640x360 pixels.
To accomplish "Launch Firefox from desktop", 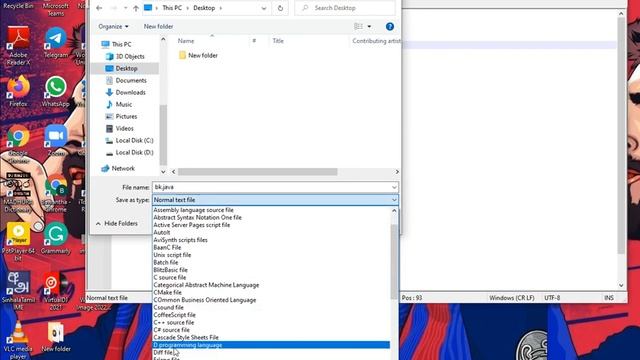I will click(18, 92).
